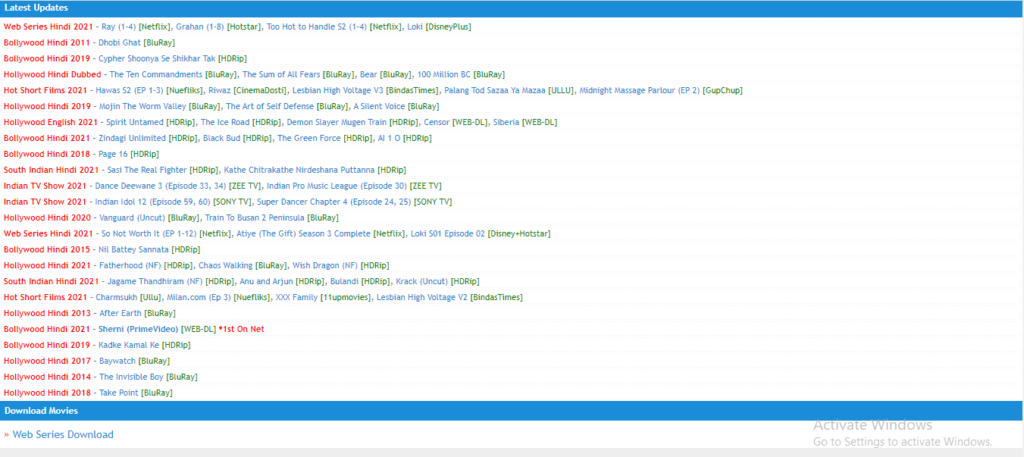Image resolution: width=1024 pixels, height=457 pixels.
Task: Open Train To Busan 2 Peninsula
Action: pos(255,217)
